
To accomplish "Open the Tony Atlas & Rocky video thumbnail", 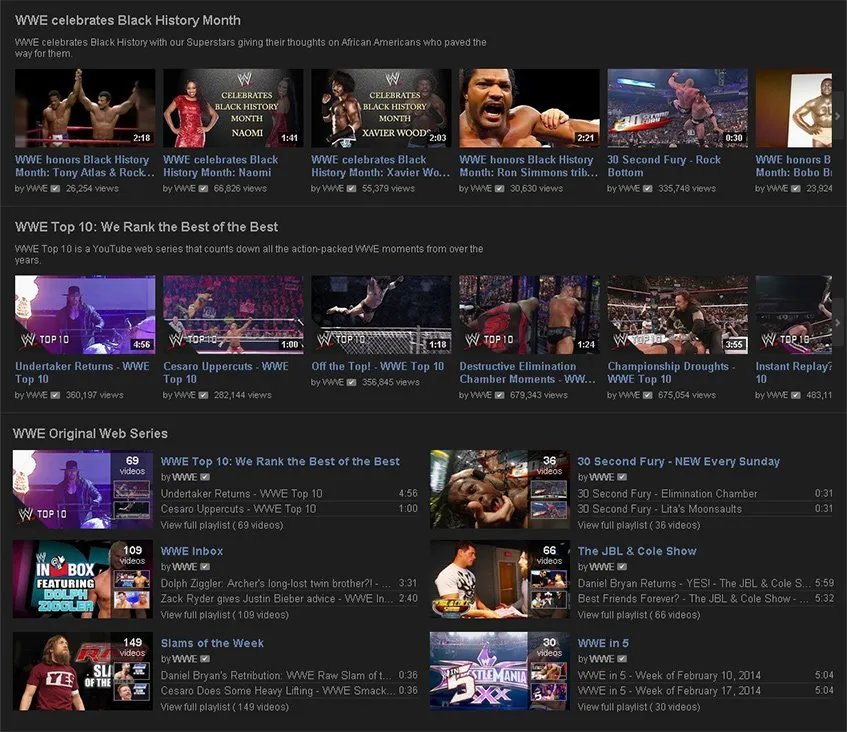I will click(85, 108).
